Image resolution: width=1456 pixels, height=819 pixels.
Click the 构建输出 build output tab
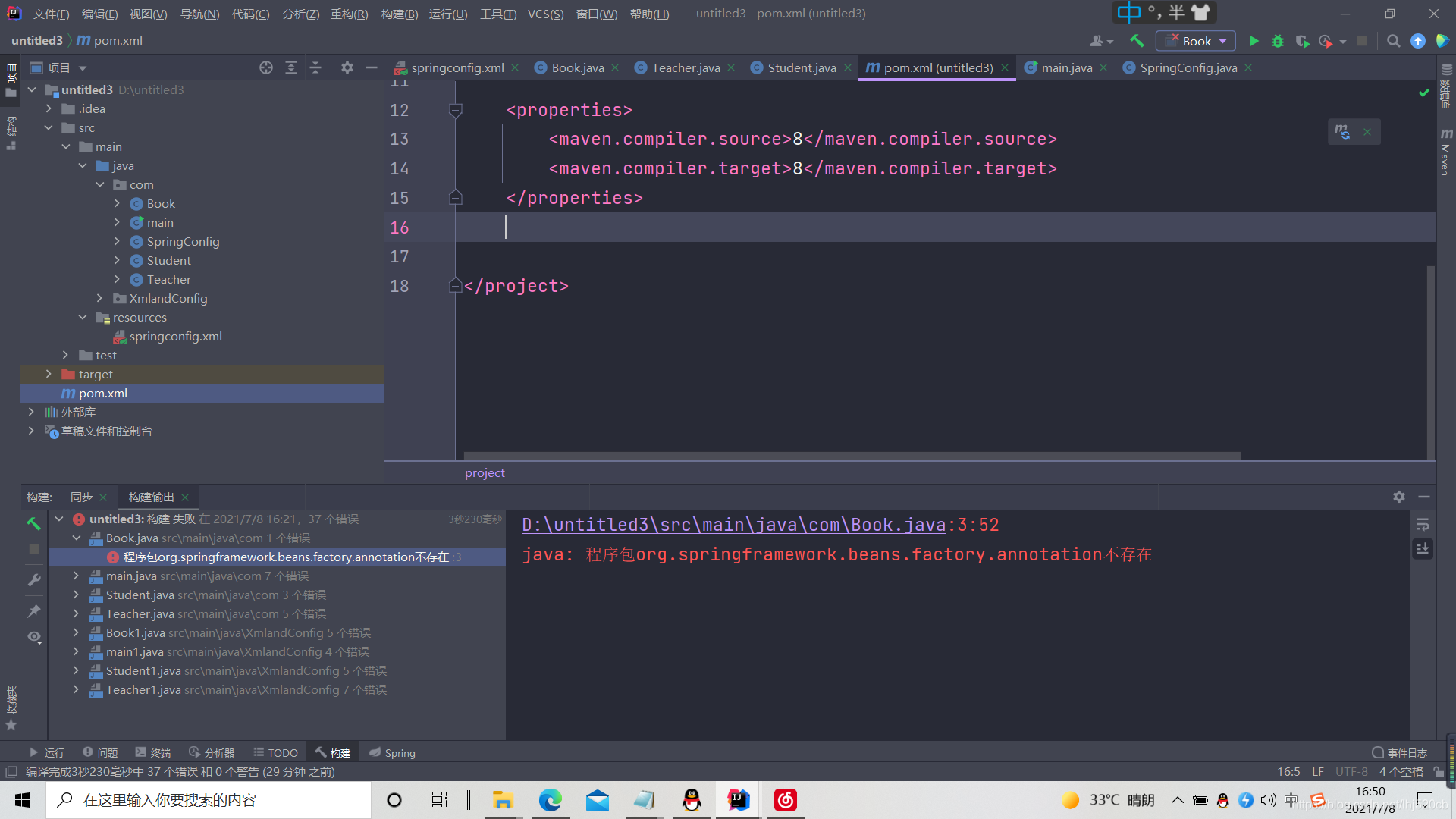pyautogui.click(x=152, y=497)
